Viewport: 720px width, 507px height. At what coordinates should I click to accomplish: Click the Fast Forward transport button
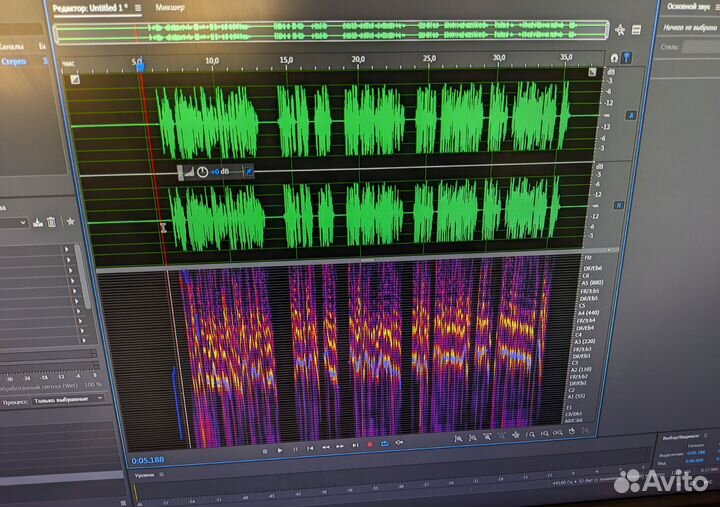coord(340,446)
